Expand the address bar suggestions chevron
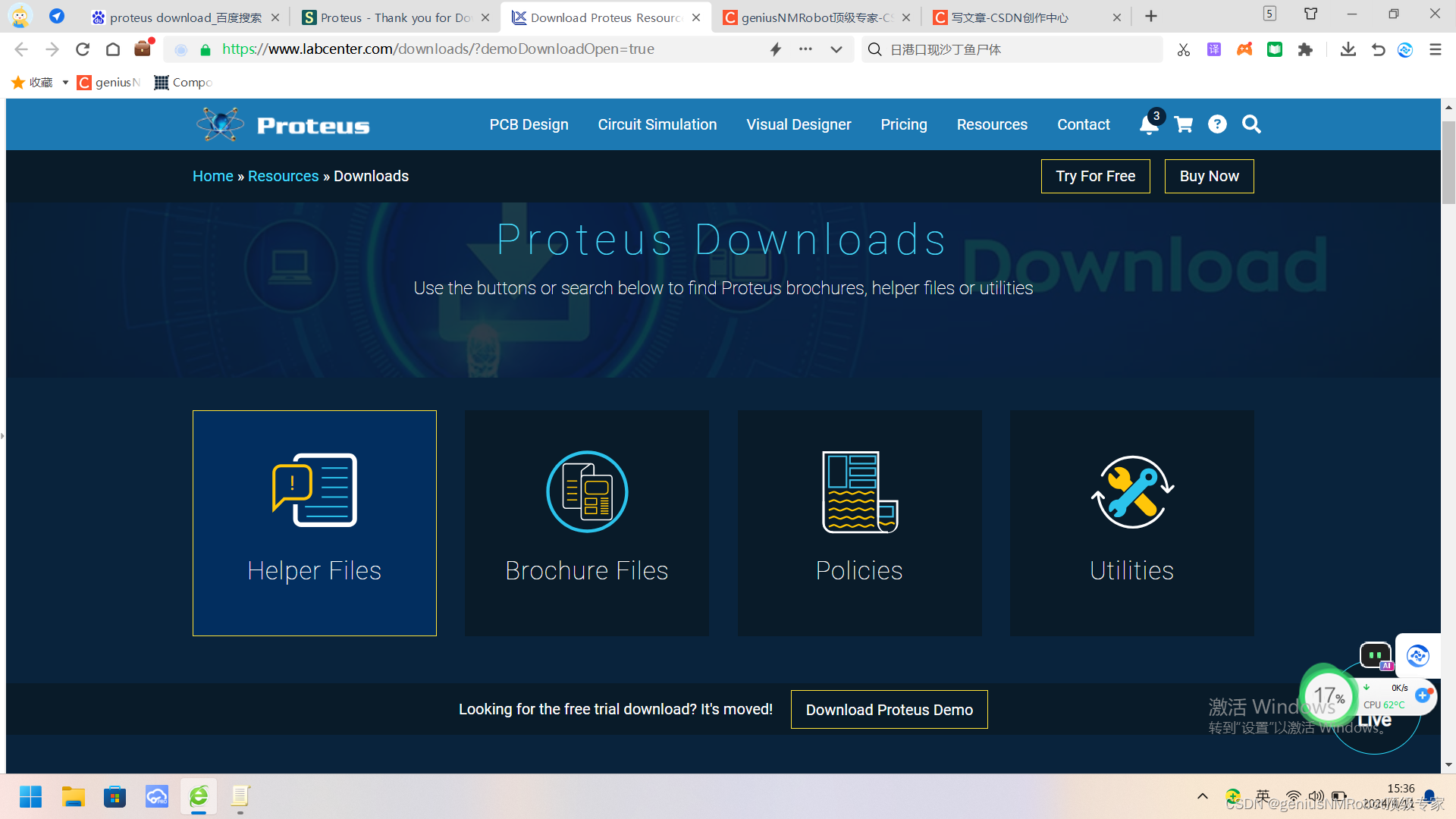 (x=836, y=49)
